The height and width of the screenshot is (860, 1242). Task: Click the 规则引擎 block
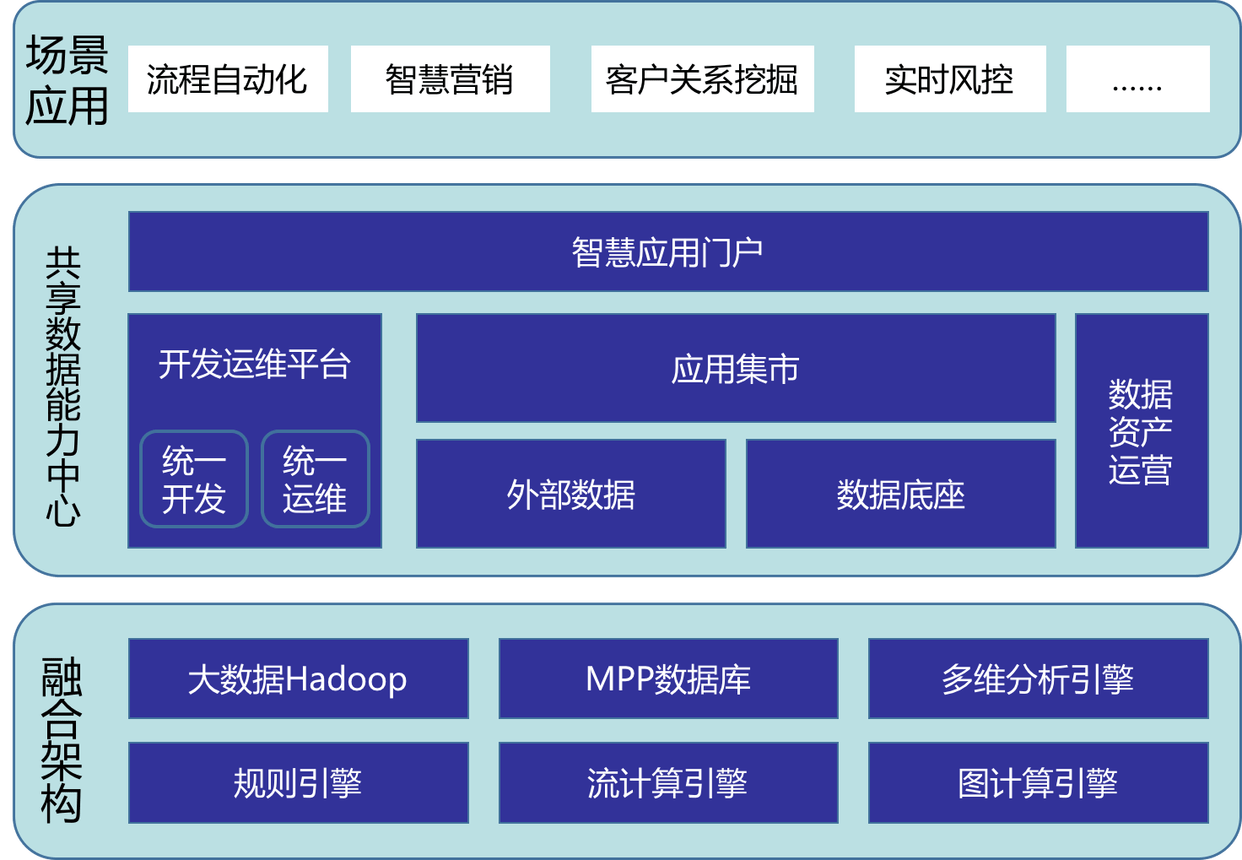299,783
